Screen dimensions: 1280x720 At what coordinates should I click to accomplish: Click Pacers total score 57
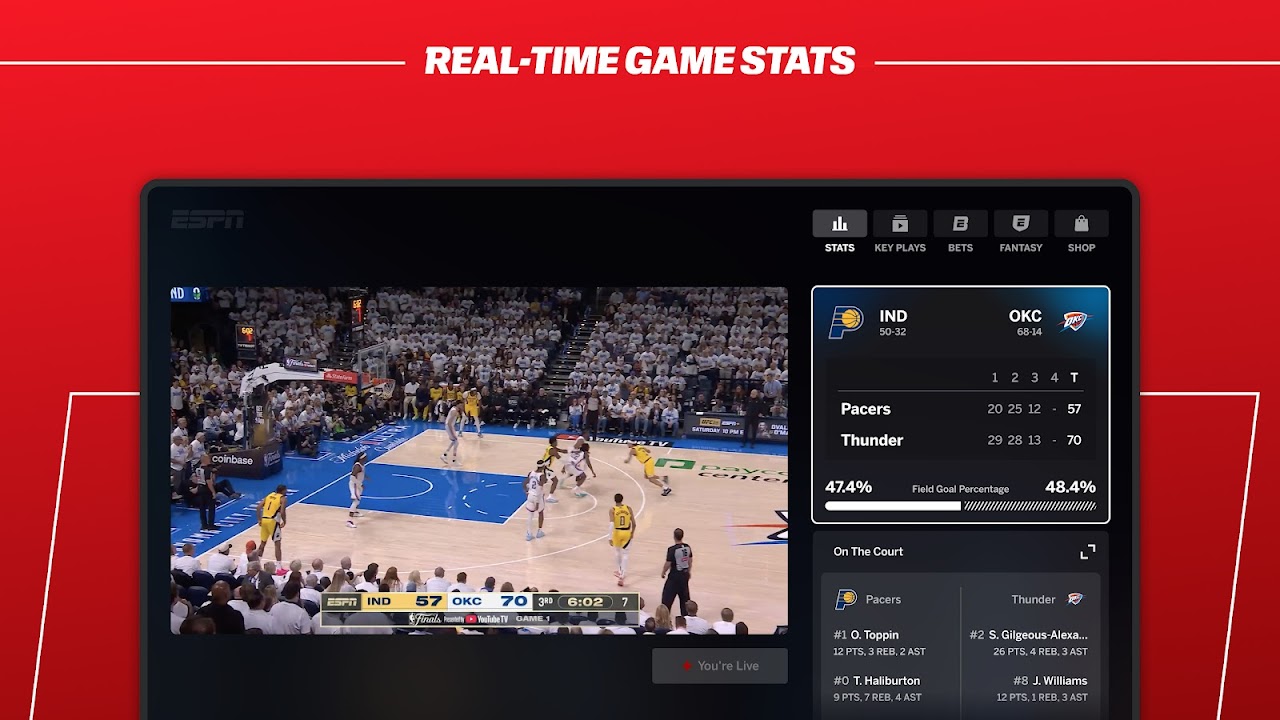tap(1074, 409)
